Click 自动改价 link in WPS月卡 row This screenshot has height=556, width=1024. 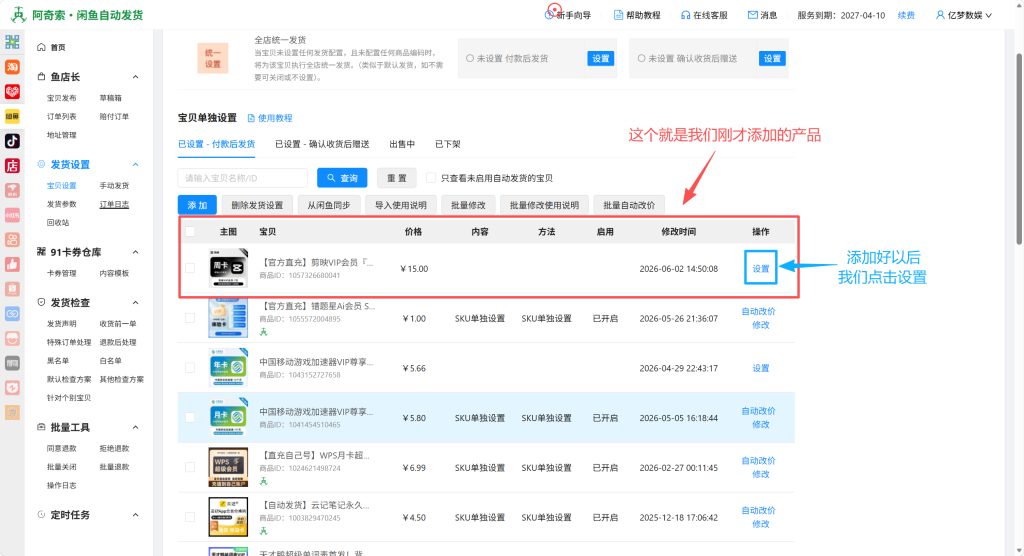coord(758,461)
